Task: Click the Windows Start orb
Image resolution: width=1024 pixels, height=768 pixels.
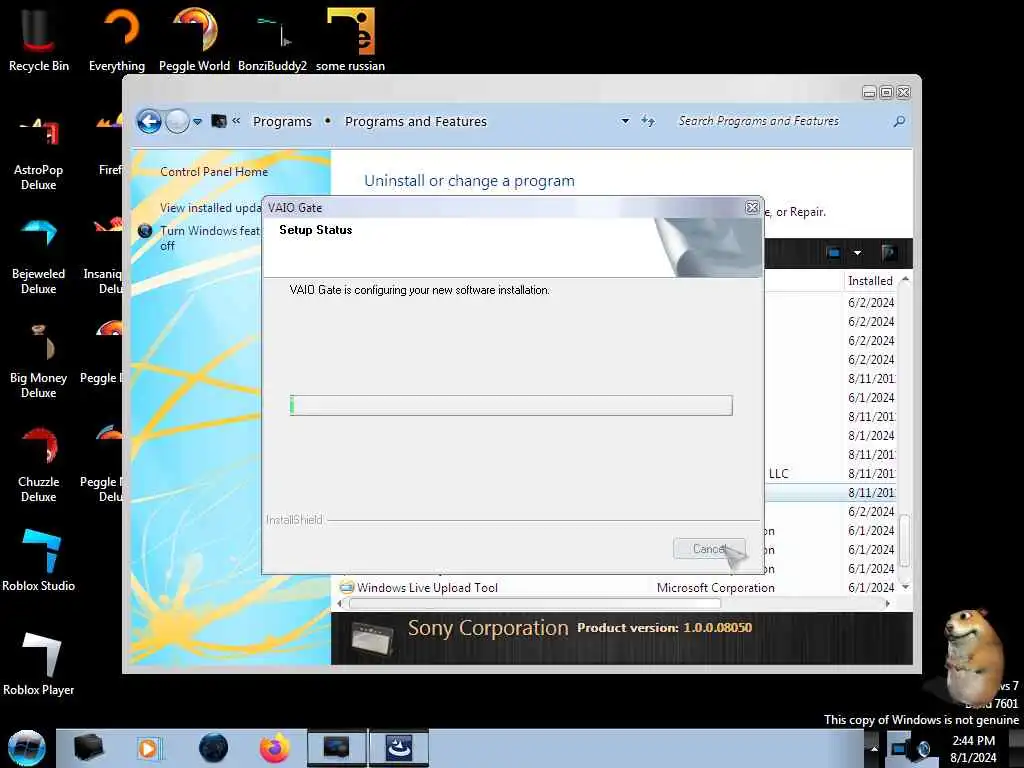Action: coord(27,748)
